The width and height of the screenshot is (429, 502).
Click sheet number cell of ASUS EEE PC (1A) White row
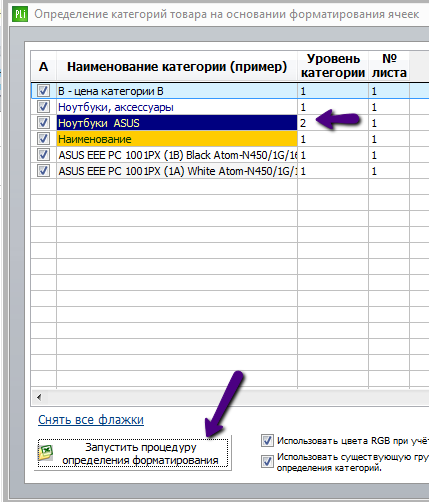click(389, 171)
